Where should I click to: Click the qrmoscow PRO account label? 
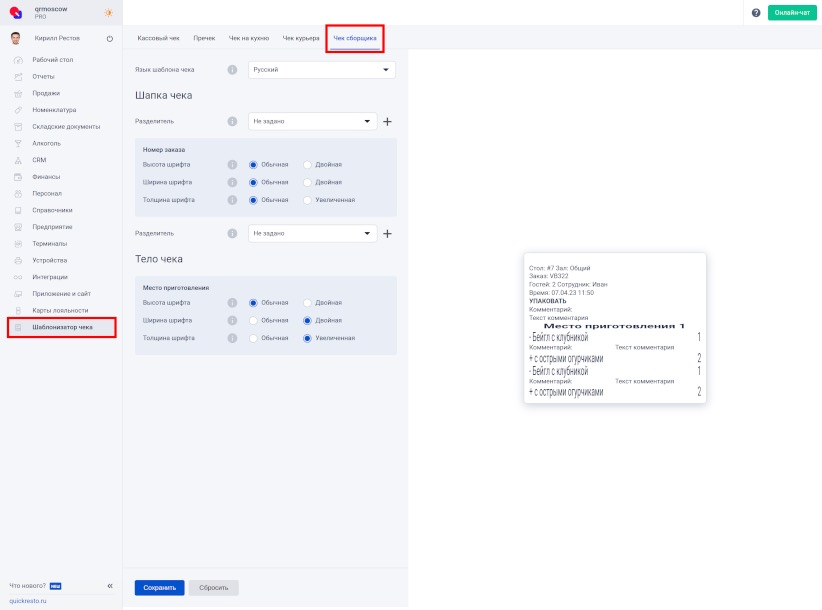click(x=50, y=13)
